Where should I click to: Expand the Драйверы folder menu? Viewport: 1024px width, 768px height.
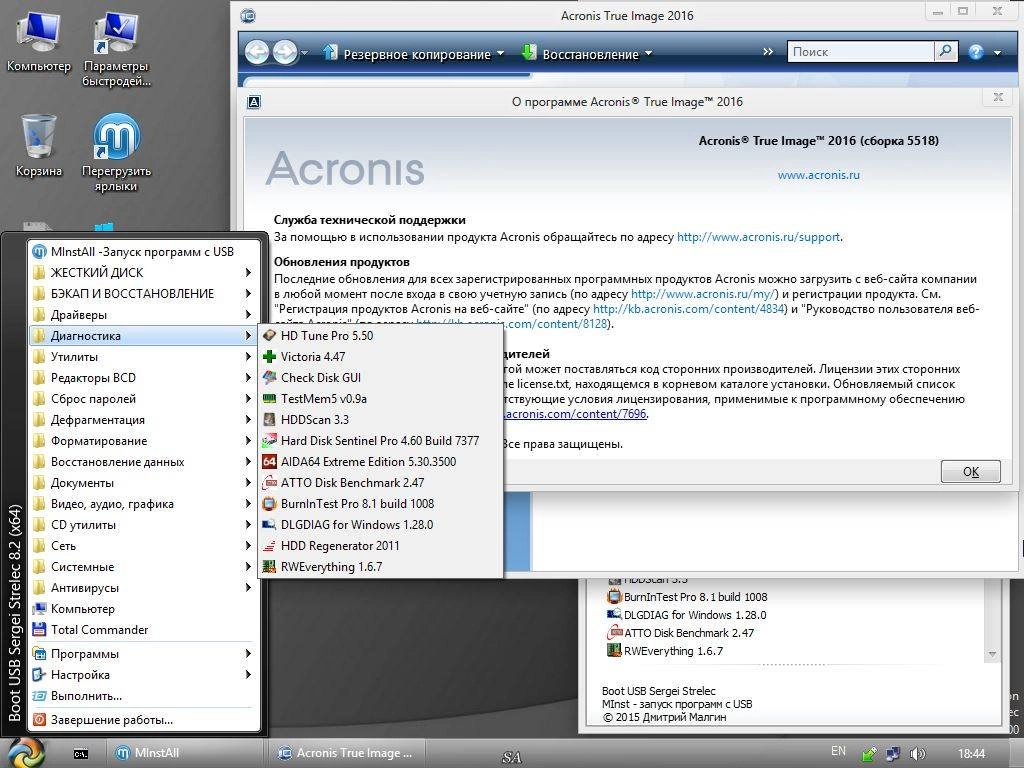145,315
